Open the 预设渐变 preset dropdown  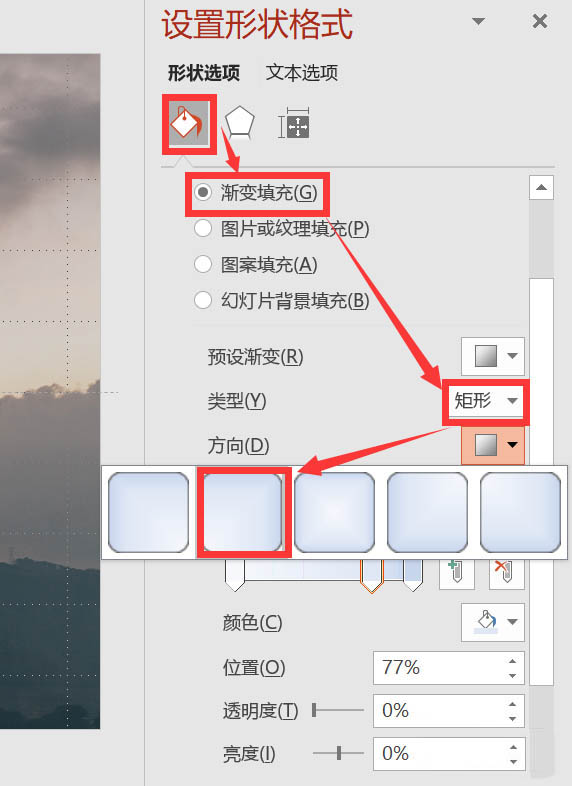coord(493,356)
